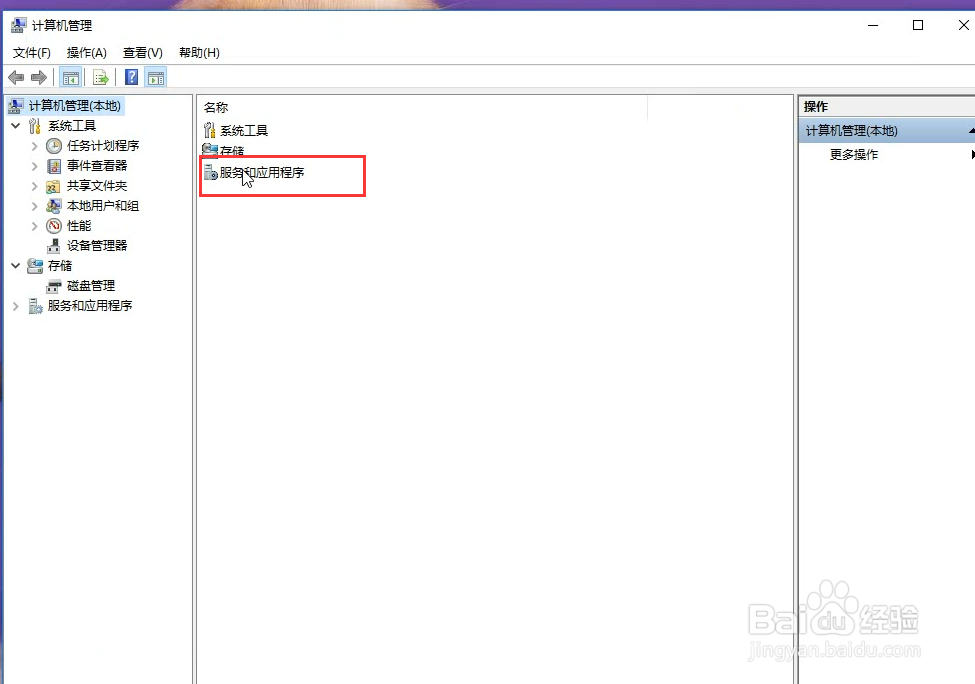Image resolution: width=975 pixels, height=684 pixels.
Task: Click the 系统工具 icon in the tree
Action: tap(35, 126)
